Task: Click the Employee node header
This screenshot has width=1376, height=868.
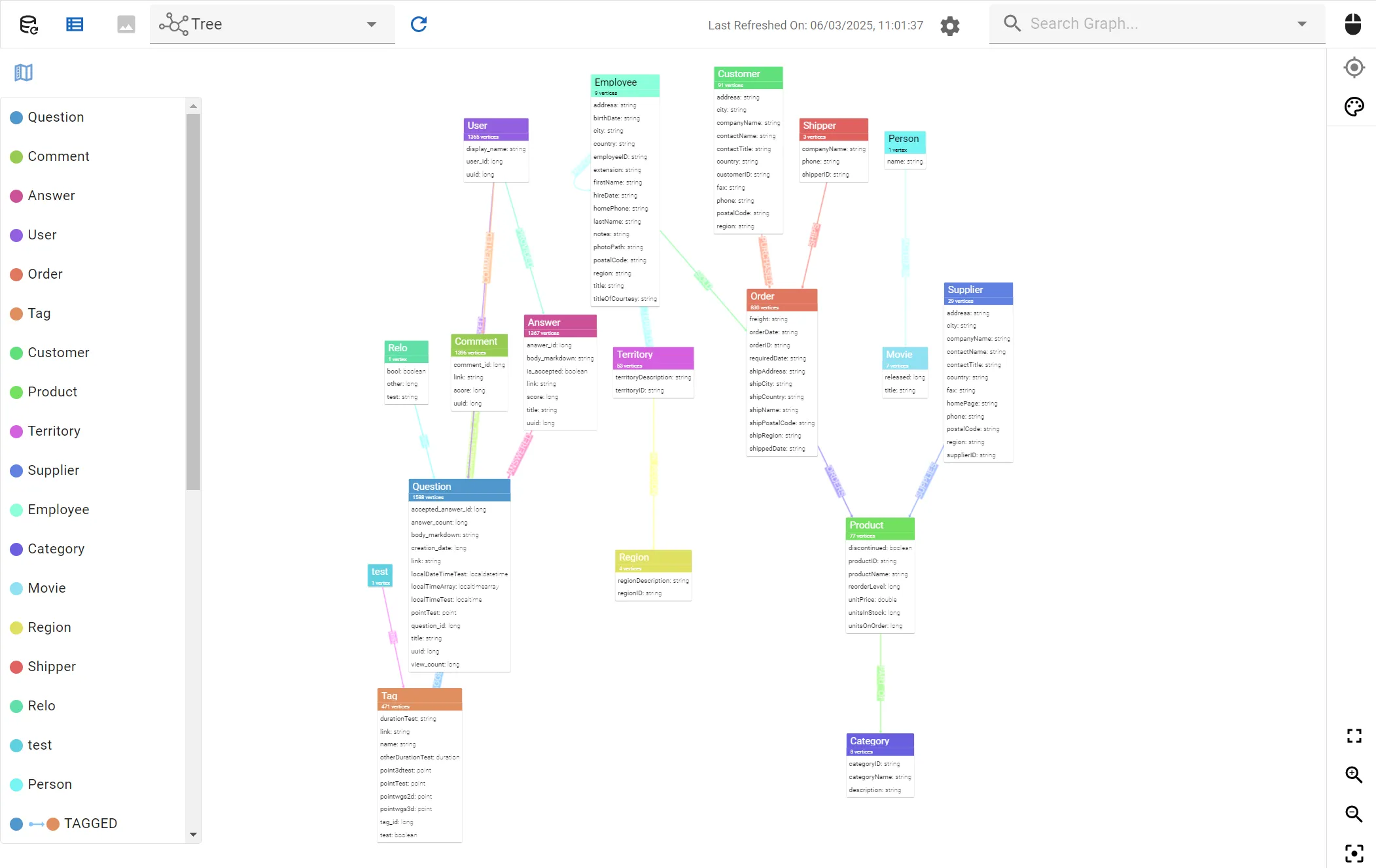Action: coord(625,86)
